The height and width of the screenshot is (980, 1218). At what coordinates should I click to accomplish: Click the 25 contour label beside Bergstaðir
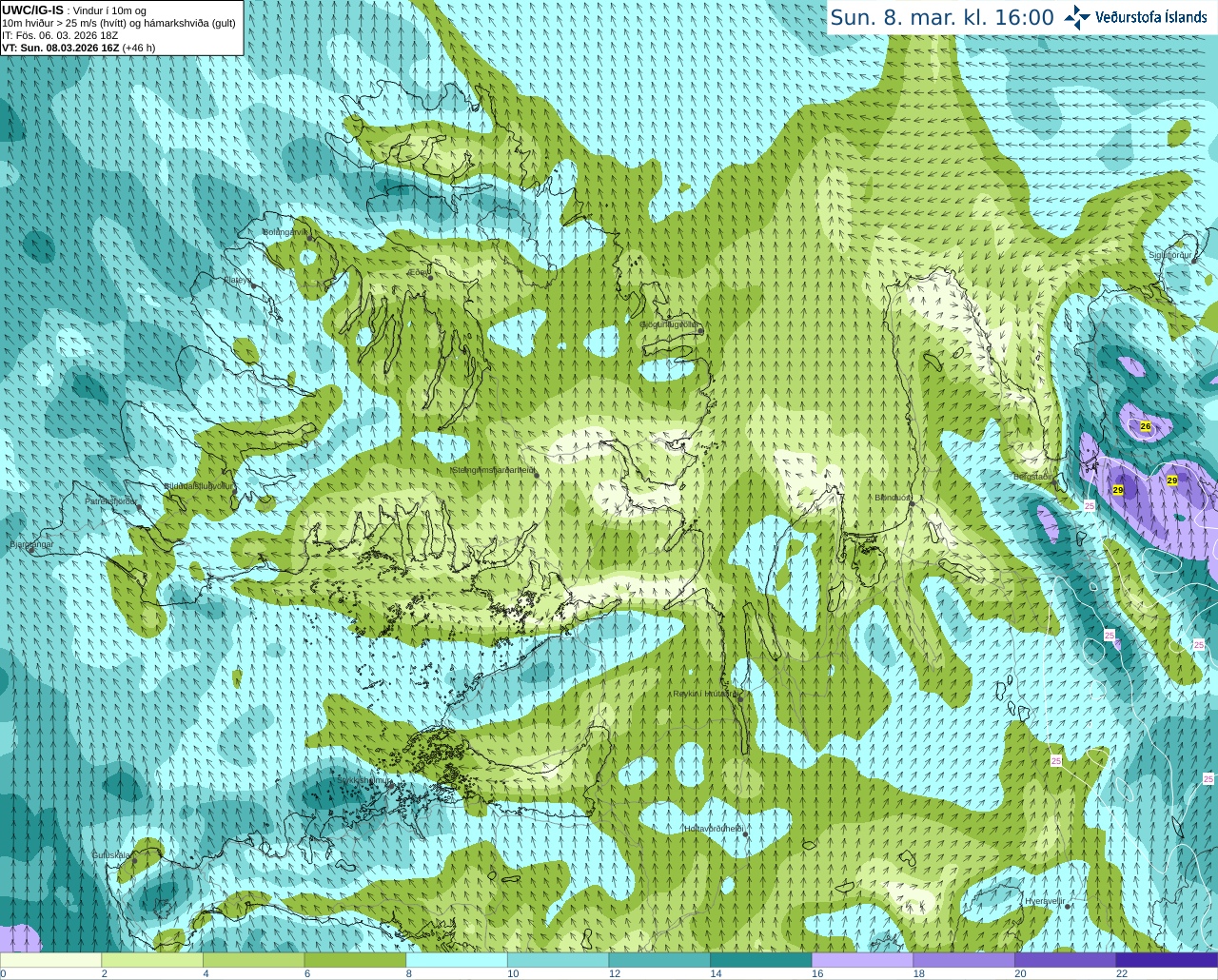[1090, 506]
